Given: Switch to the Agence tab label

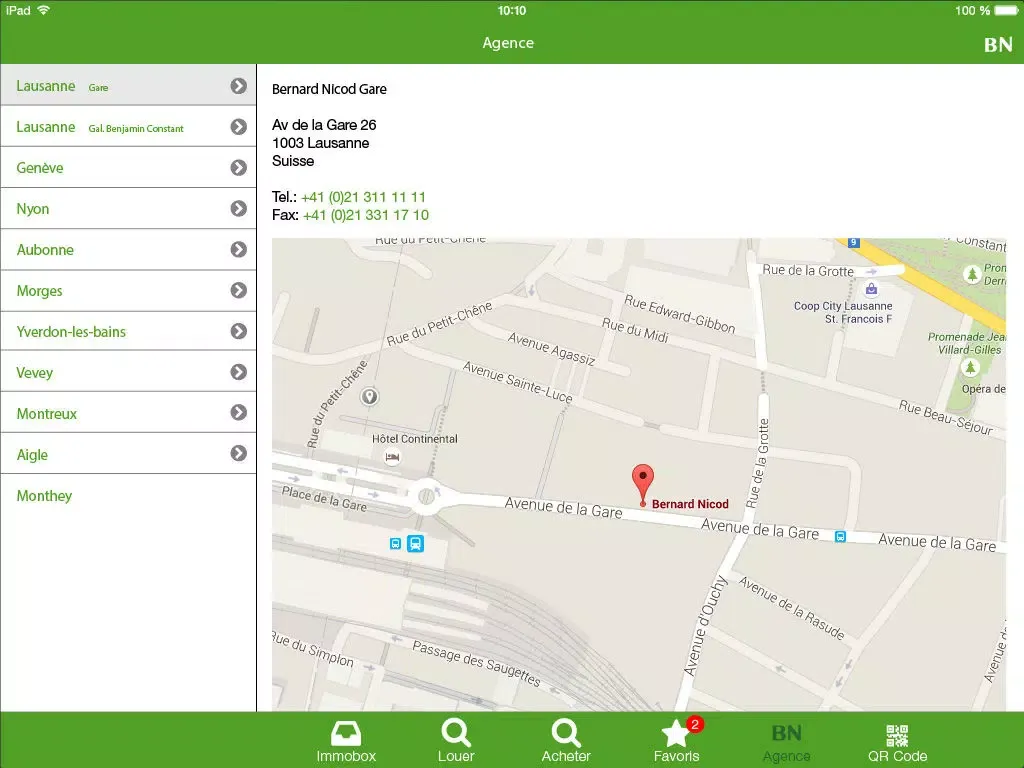Looking at the screenshot, I should click(x=786, y=756).
